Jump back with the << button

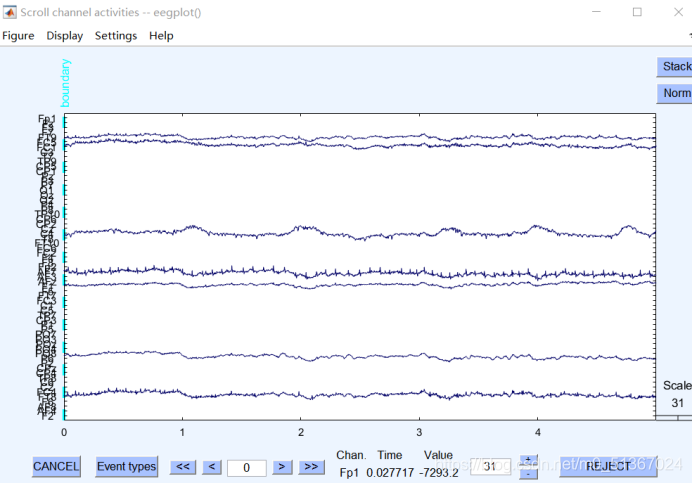click(183, 467)
